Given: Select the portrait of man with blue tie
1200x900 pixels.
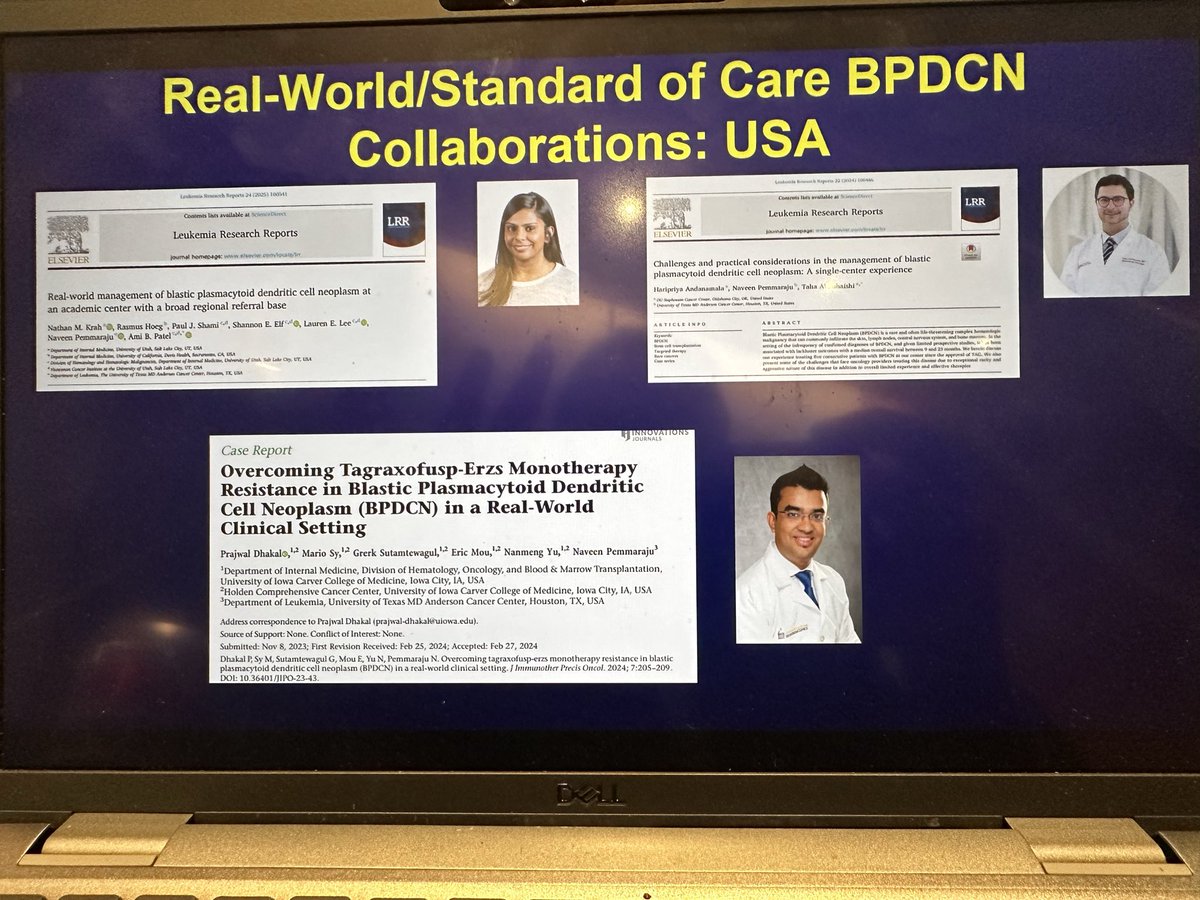Looking at the screenshot, I should pos(797,549).
